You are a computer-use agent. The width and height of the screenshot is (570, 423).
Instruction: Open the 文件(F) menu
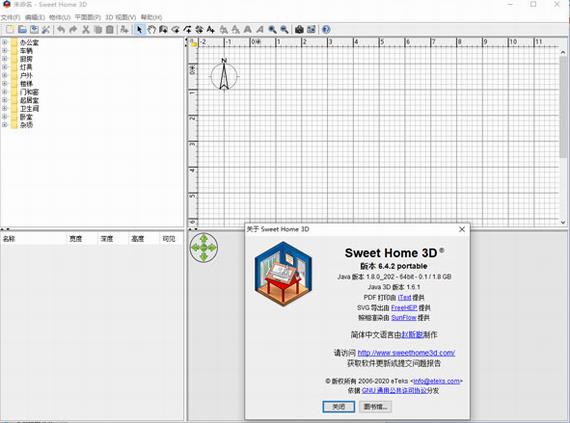[x=11, y=17]
